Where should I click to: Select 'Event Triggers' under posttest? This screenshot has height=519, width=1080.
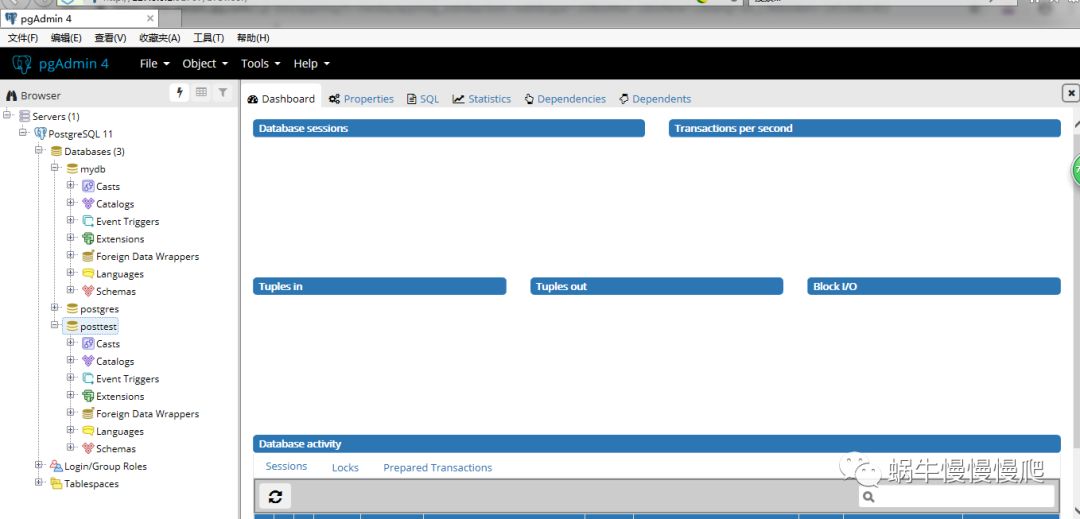(x=127, y=379)
